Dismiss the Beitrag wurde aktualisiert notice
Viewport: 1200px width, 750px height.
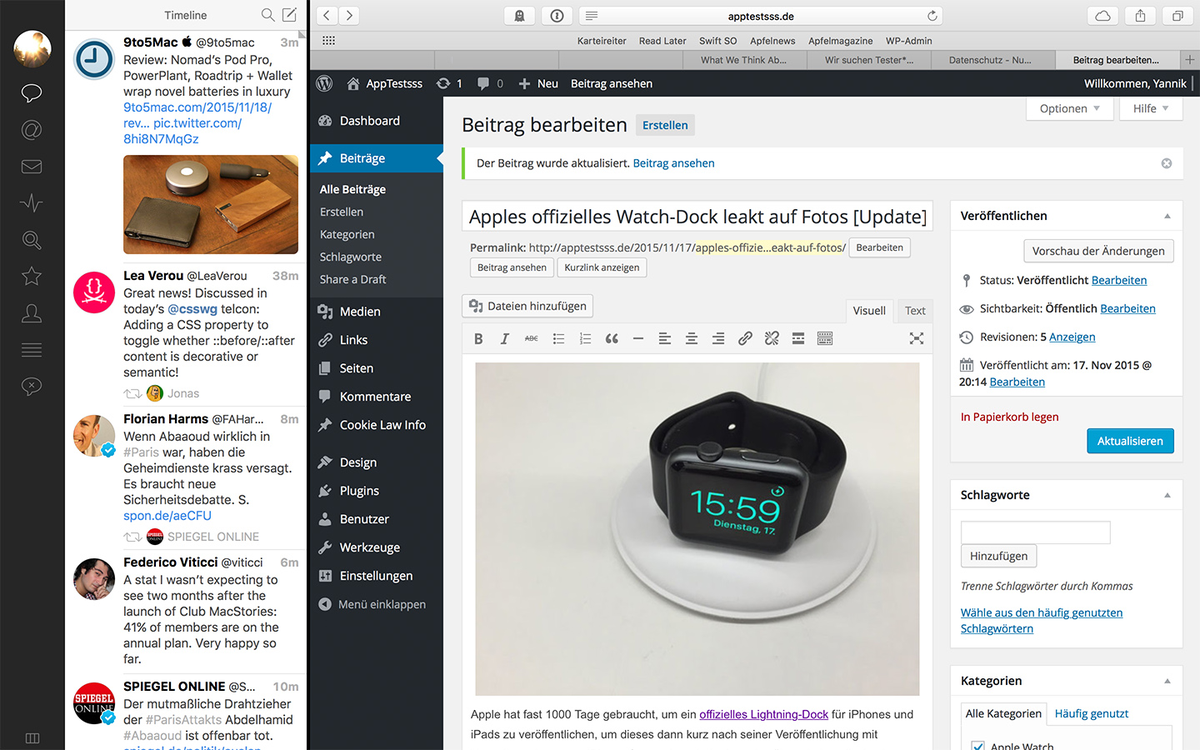[1166, 163]
